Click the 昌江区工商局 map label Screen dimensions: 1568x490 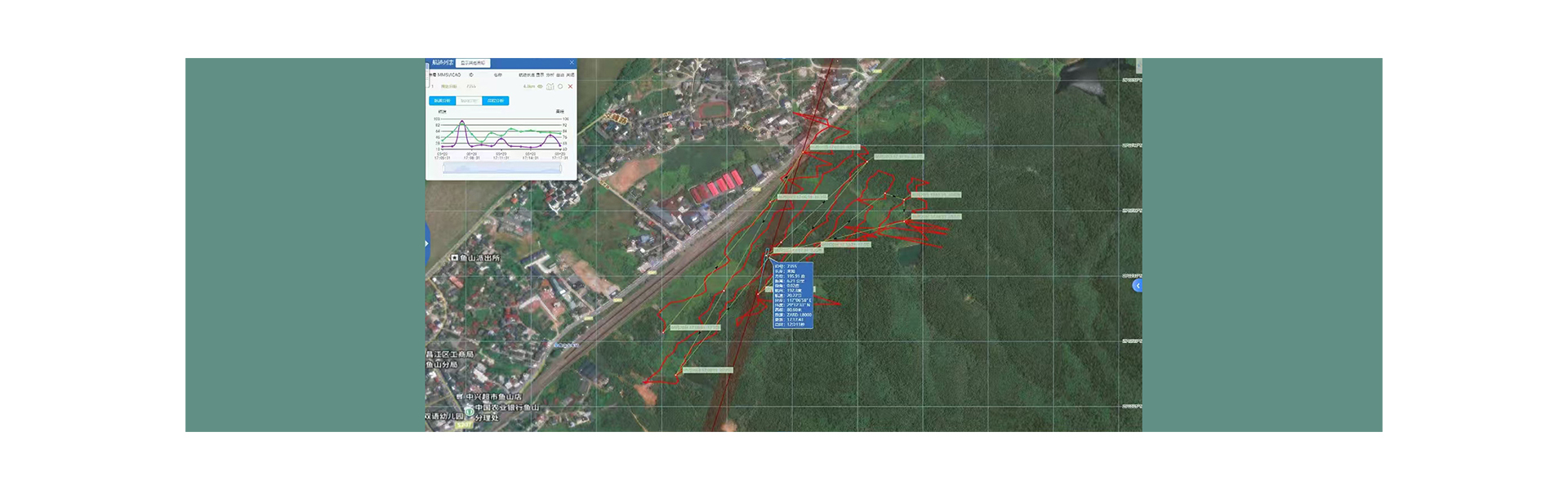(x=449, y=354)
